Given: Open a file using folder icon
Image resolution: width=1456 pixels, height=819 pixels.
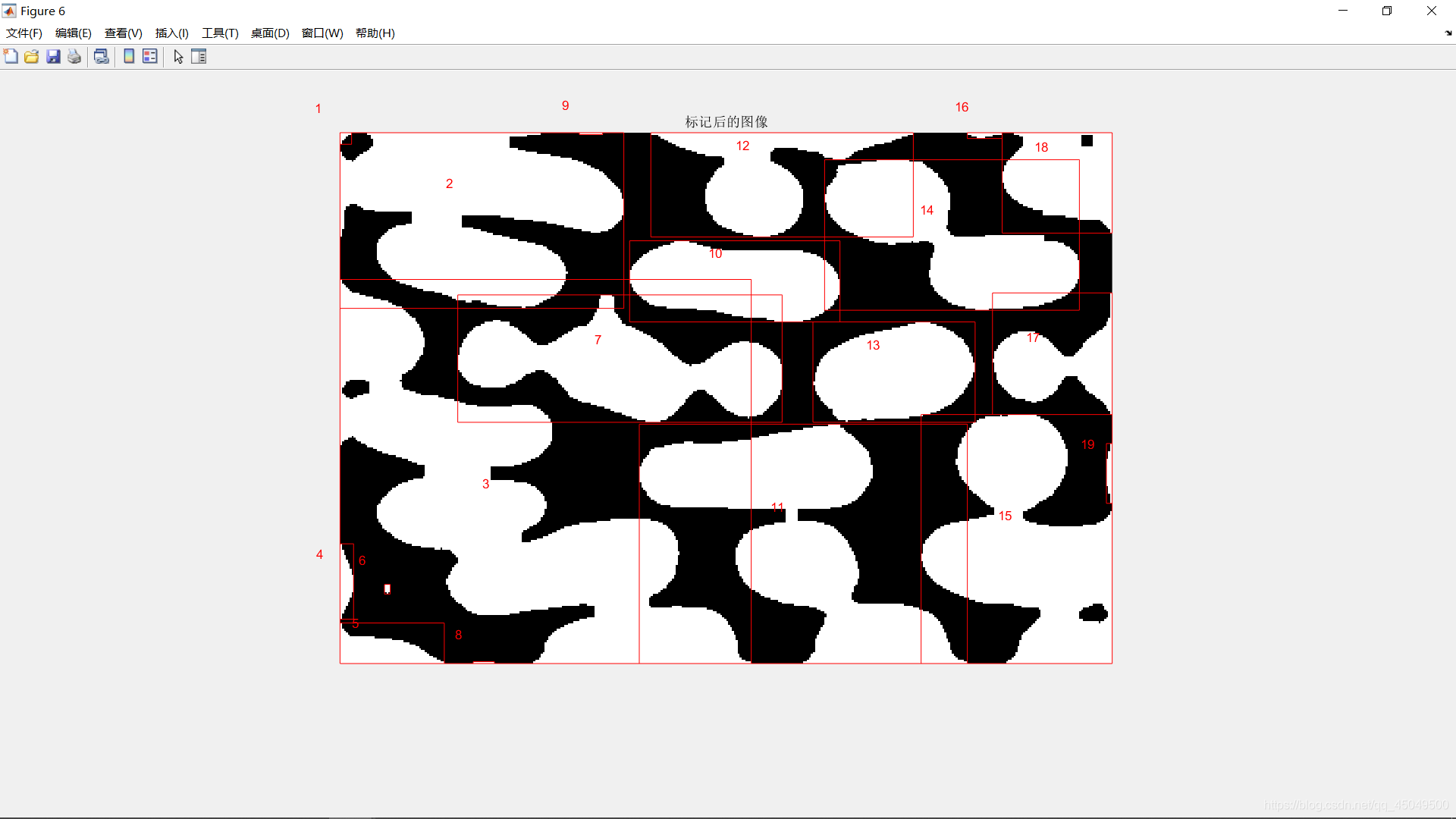Looking at the screenshot, I should coord(32,56).
